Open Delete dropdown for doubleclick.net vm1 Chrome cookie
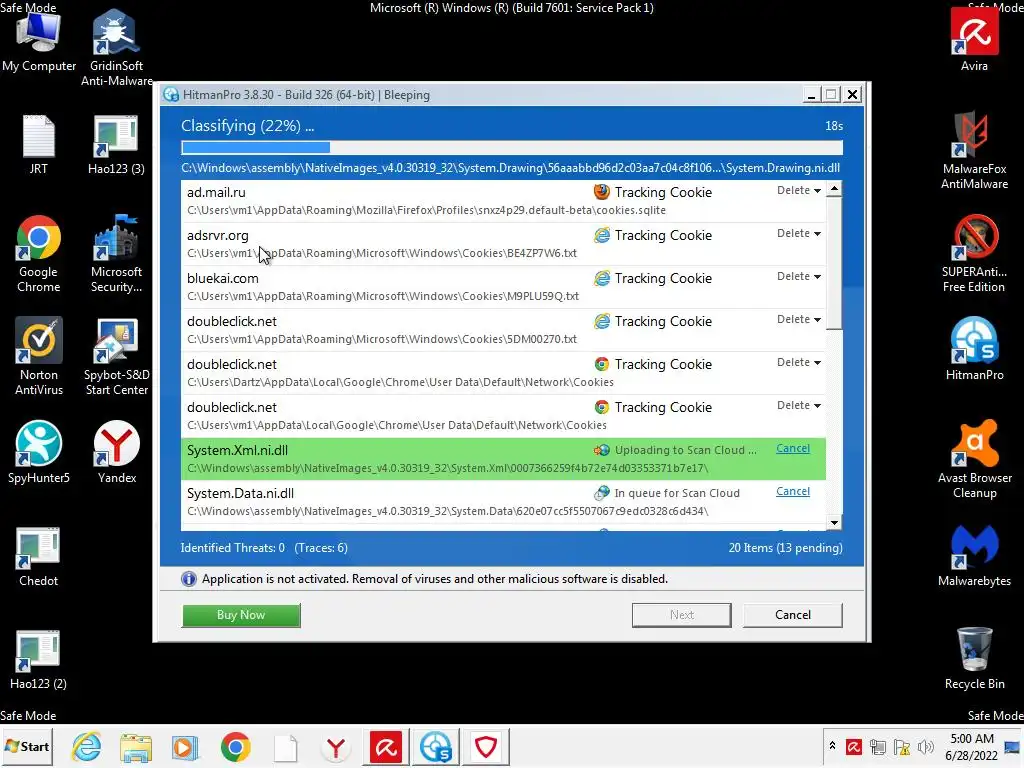Viewport: 1024px width, 768px height. pyautogui.click(x=799, y=406)
